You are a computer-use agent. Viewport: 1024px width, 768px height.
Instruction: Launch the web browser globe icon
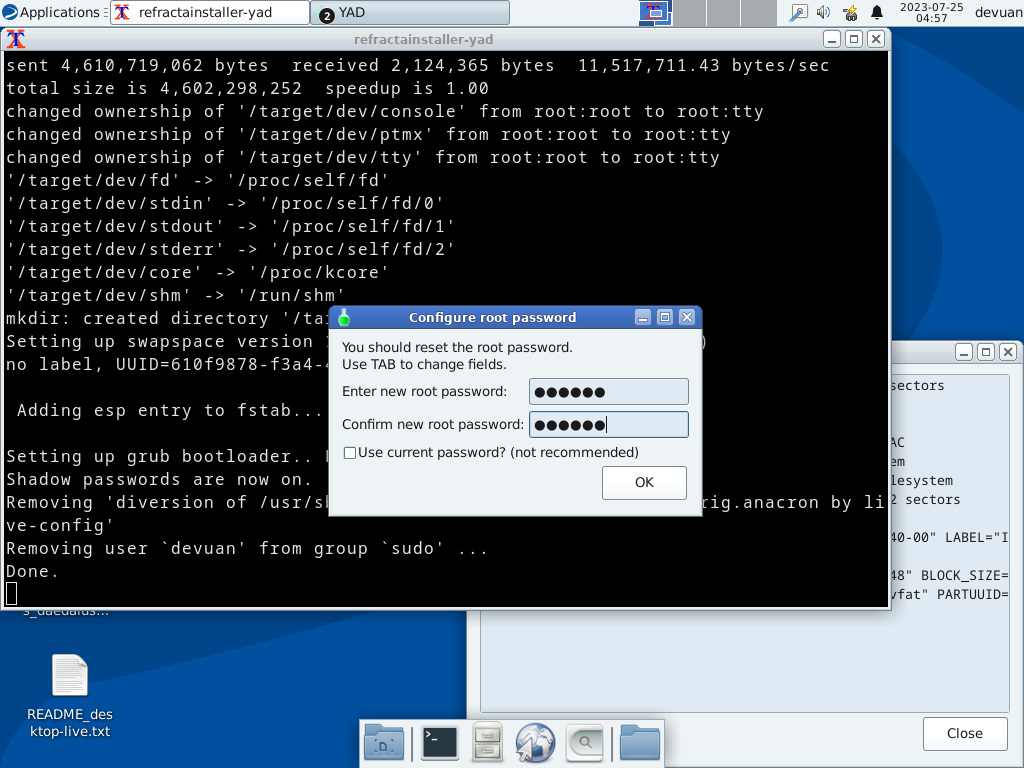[x=535, y=743]
